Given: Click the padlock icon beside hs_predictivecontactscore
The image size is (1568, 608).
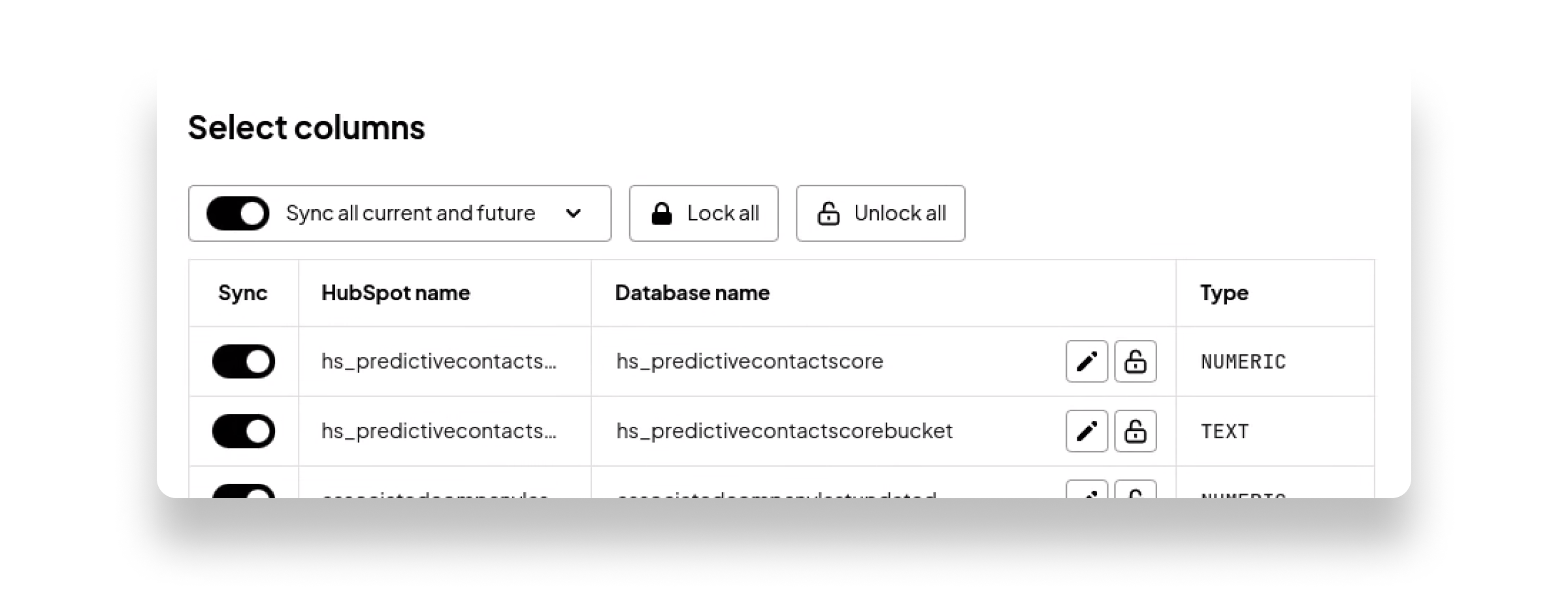Looking at the screenshot, I should pos(1135,361).
